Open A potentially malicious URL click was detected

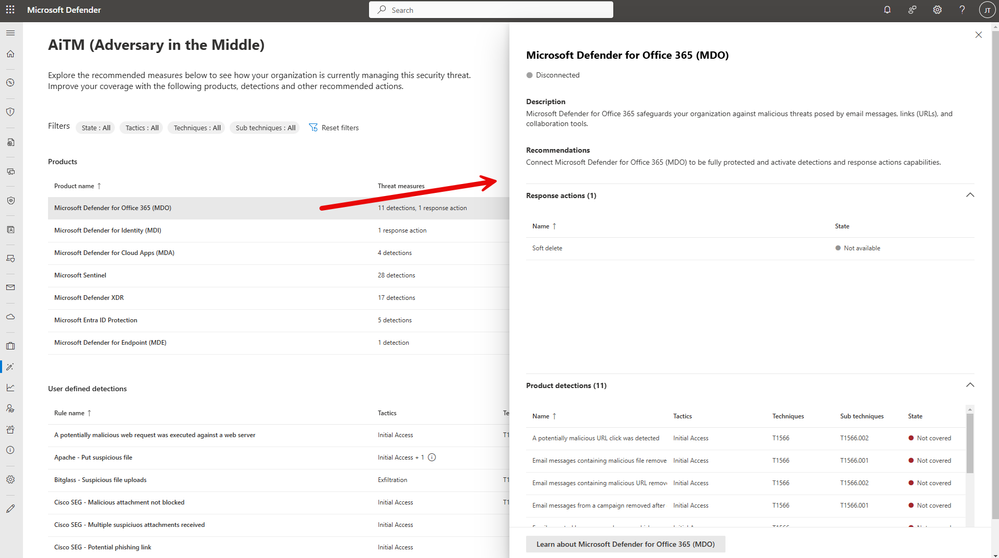pos(596,438)
